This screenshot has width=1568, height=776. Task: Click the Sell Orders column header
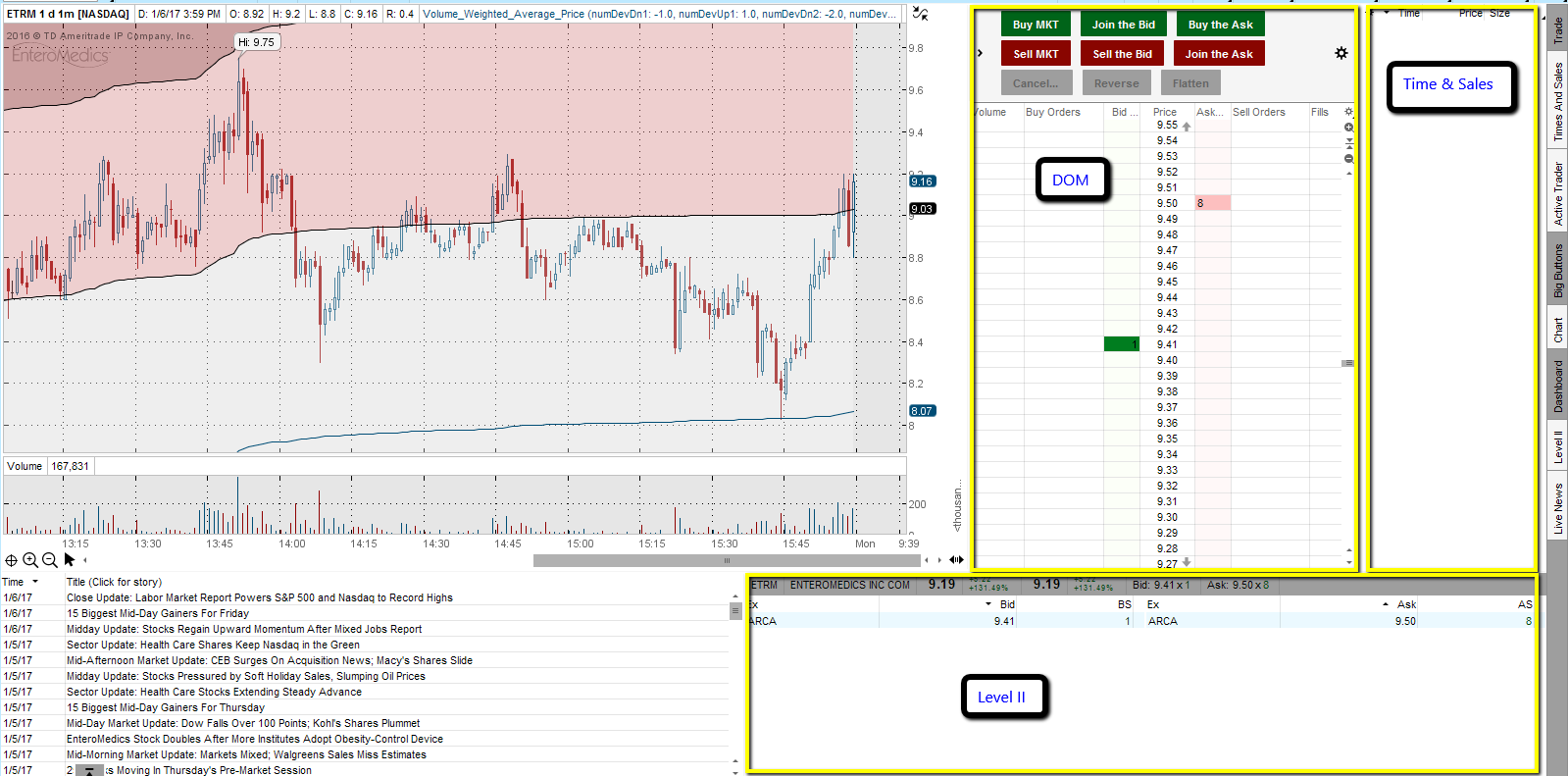coord(1259,112)
